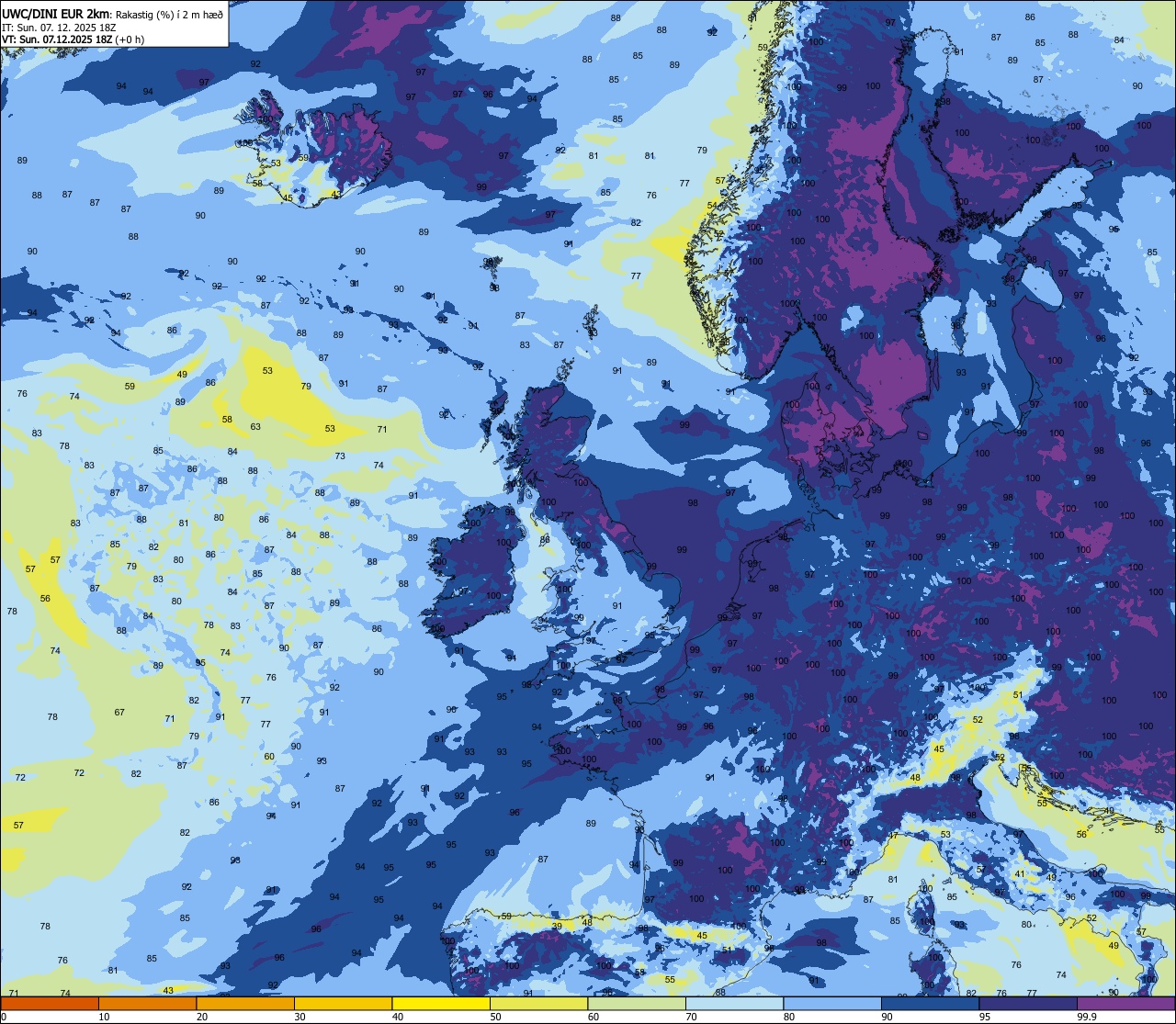This screenshot has height=1024, width=1176.
Task: Click the '60' legend tick label
Action: click(x=594, y=1017)
